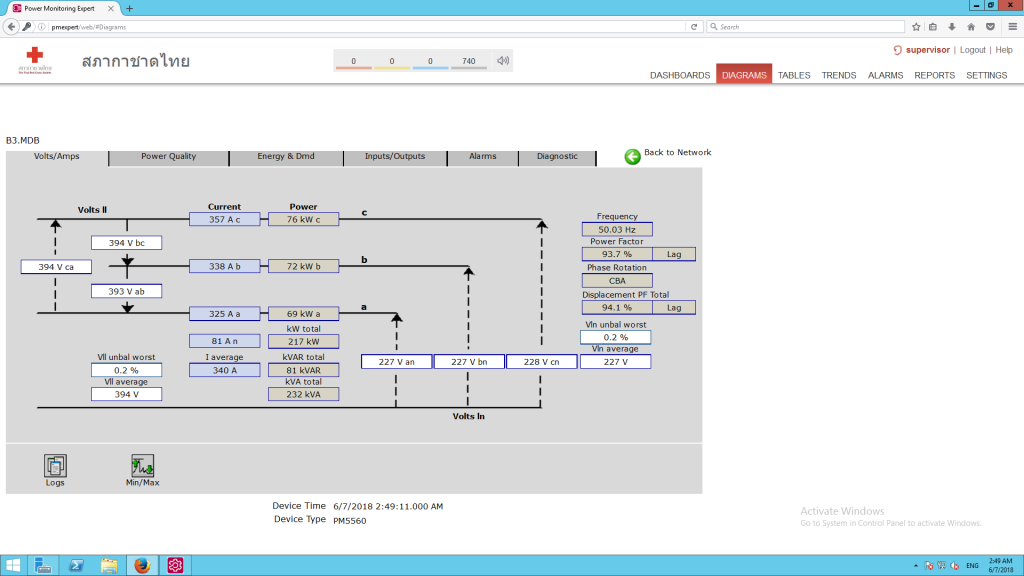Screen dimensions: 1024x576
Task: Reload the page in address bar
Action: click(x=693, y=26)
